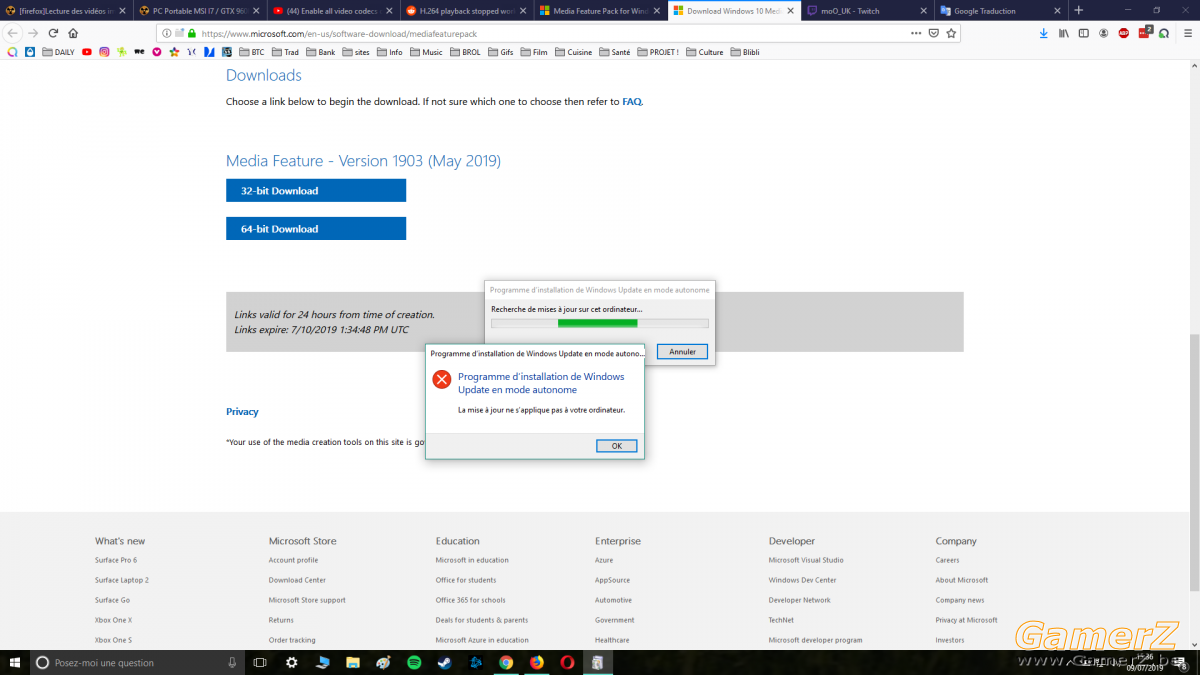
Task: Open the Film bookmarks folder
Action: point(533,52)
